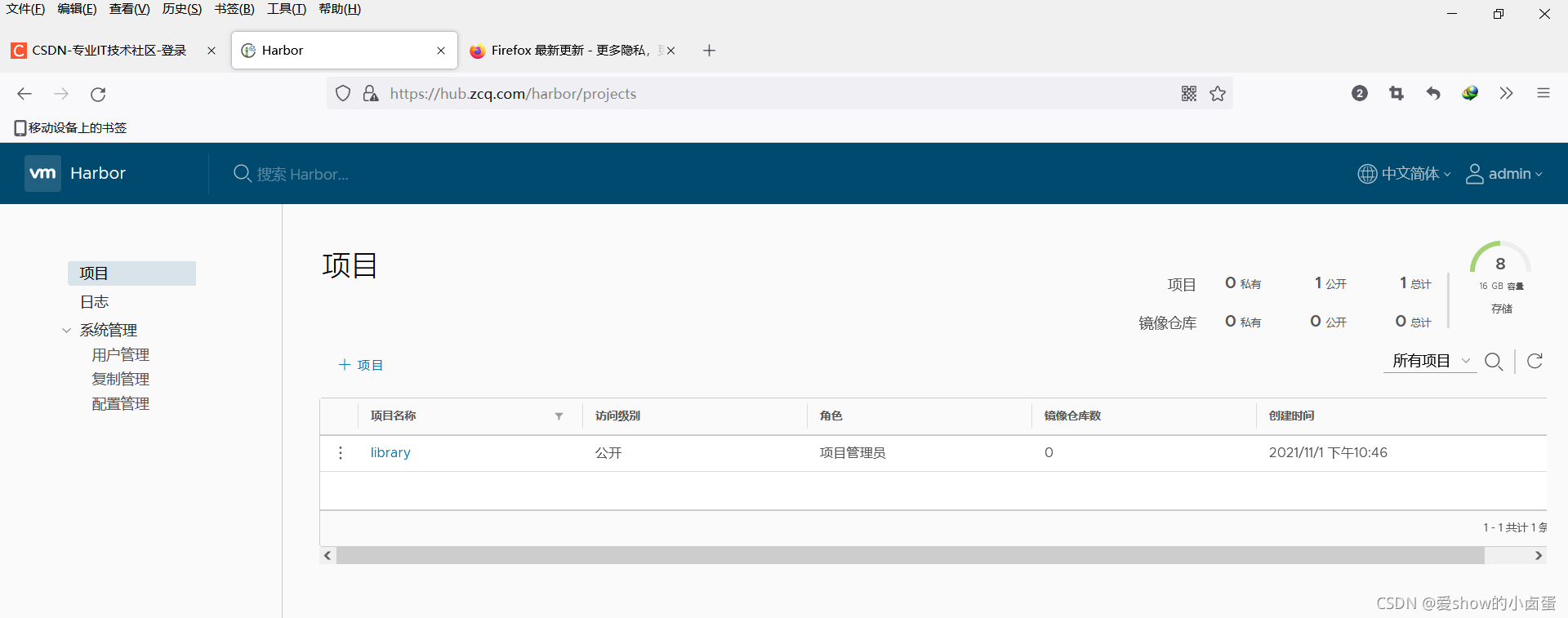1568x618 pixels.
Task: Open the library project link
Action: [x=390, y=452]
